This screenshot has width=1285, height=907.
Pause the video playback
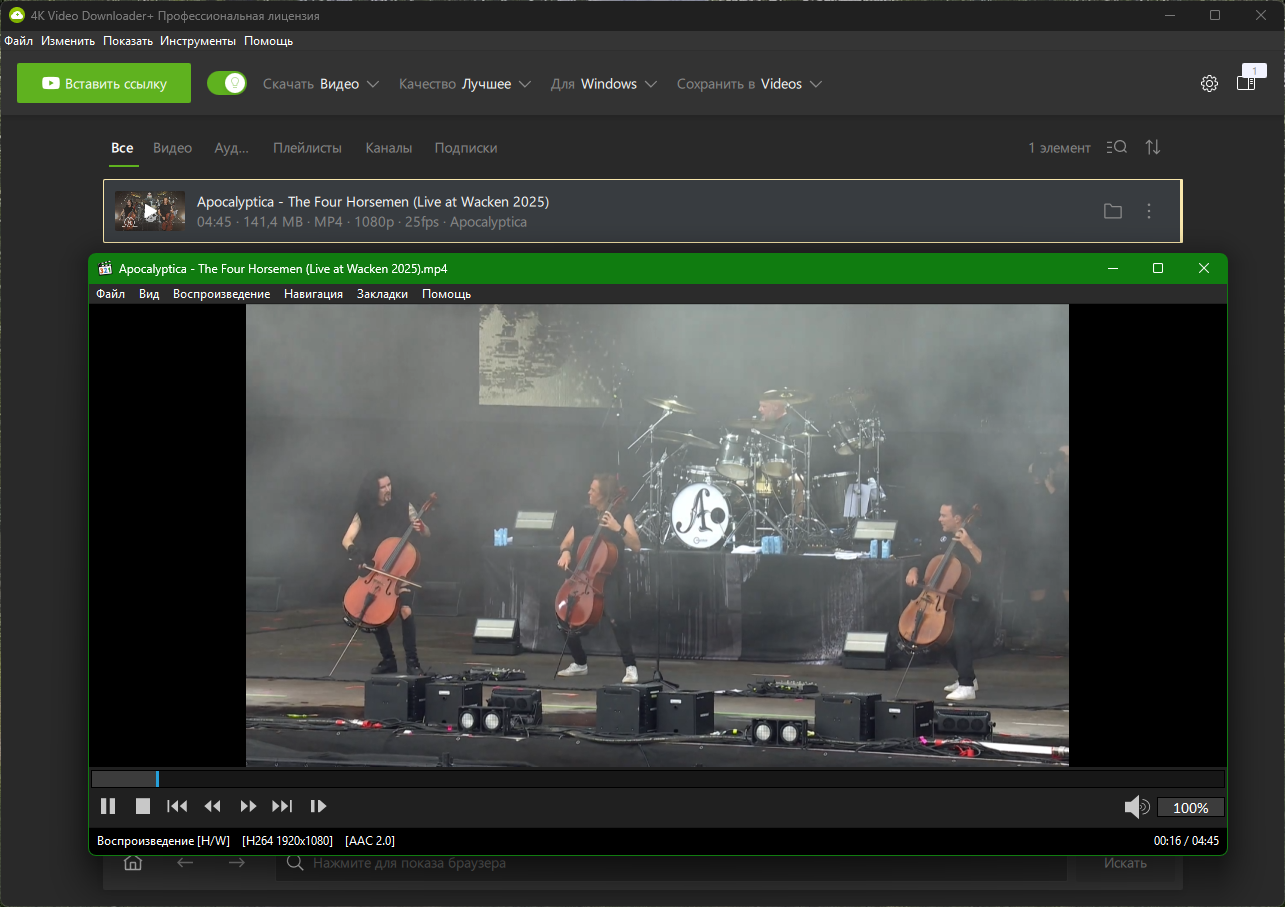(x=108, y=806)
